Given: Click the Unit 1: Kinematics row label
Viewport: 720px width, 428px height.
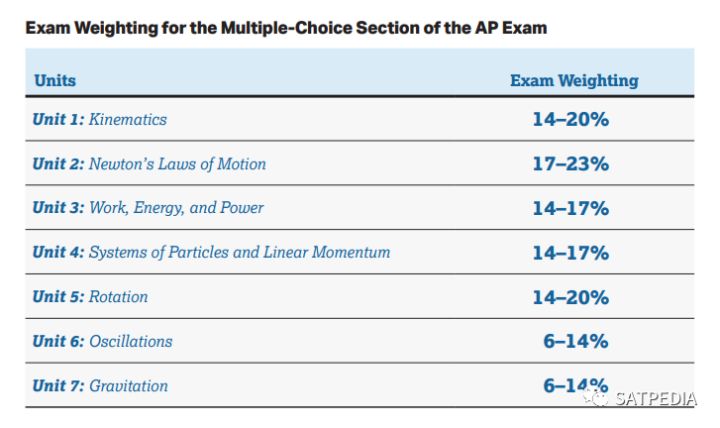Looking at the screenshot, I should 100,119.
